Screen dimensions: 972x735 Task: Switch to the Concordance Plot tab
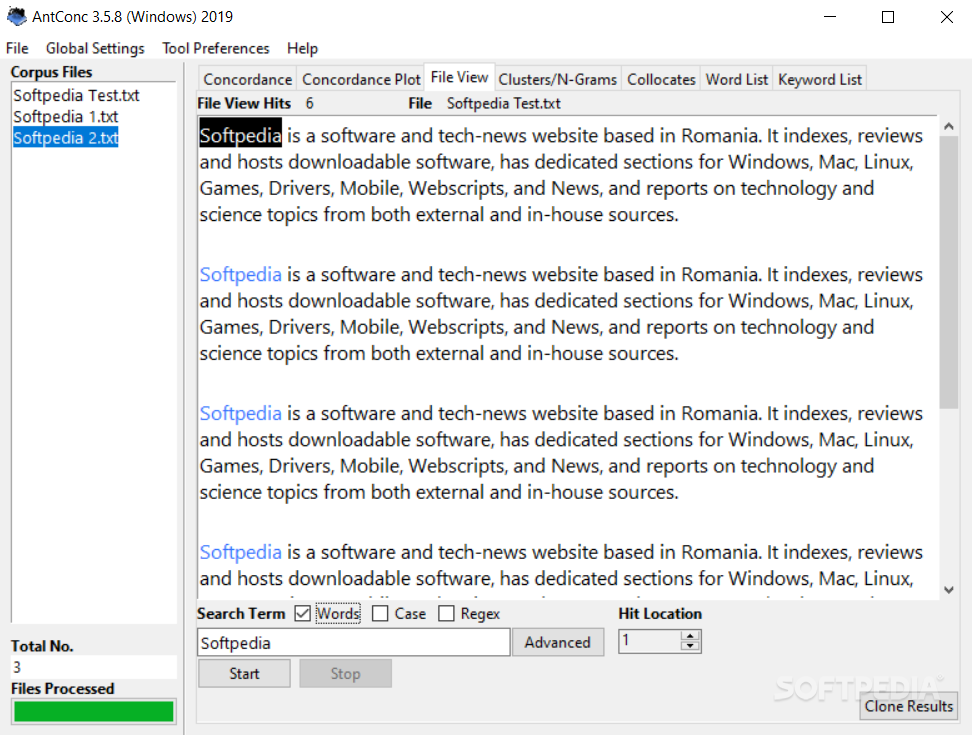[361, 79]
